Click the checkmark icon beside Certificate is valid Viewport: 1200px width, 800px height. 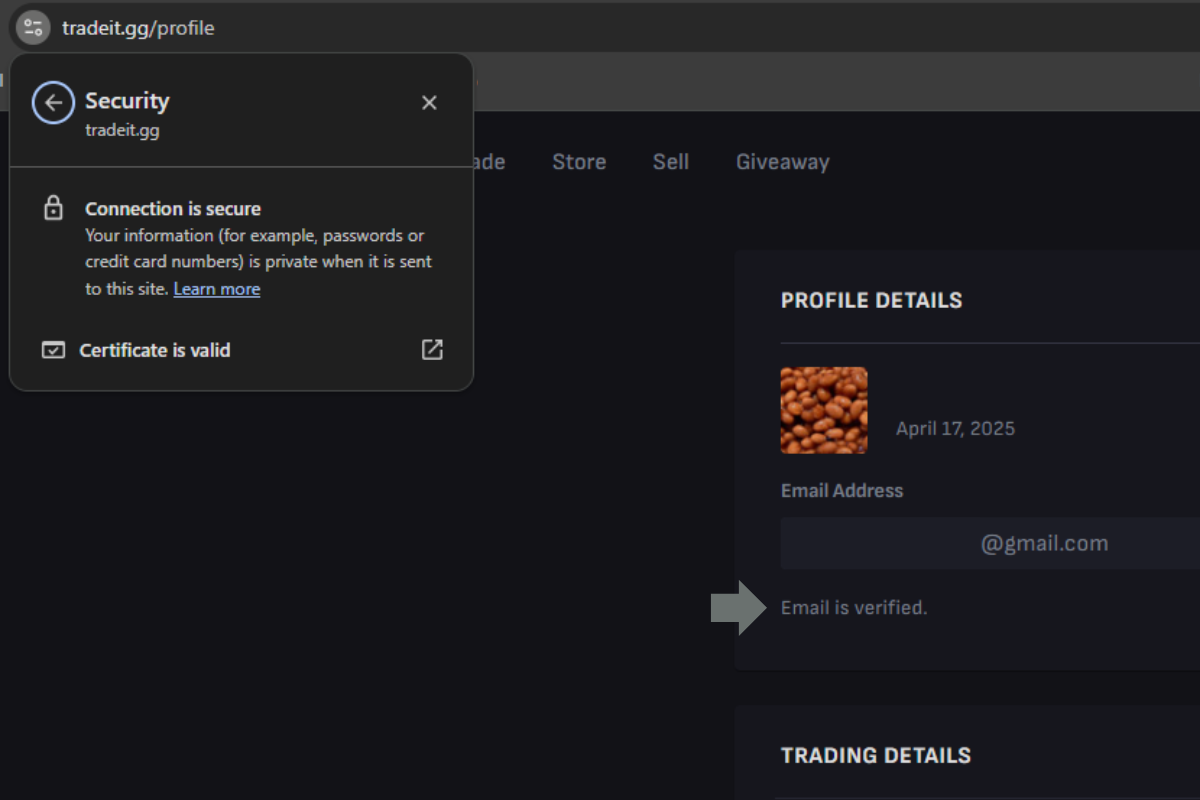pyautogui.click(x=53, y=350)
